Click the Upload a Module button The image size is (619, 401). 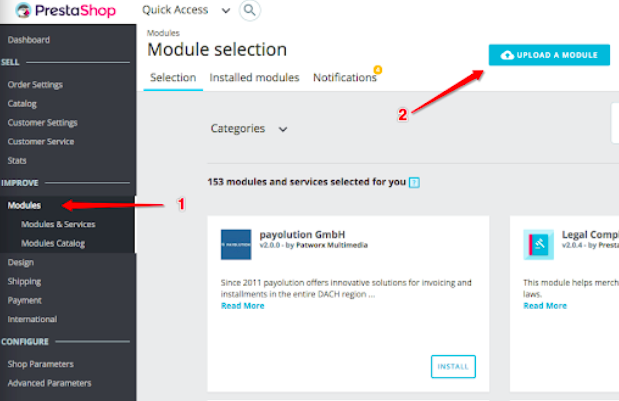pos(549,55)
